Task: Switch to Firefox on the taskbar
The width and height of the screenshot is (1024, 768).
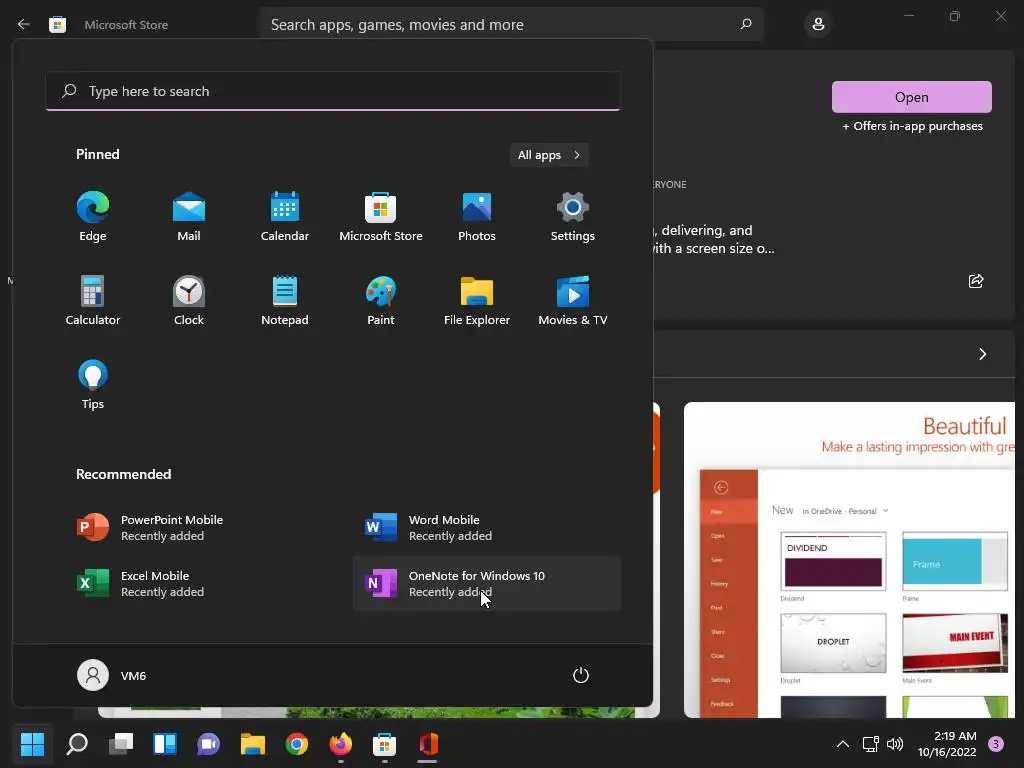Action: pyautogui.click(x=340, y=744)
